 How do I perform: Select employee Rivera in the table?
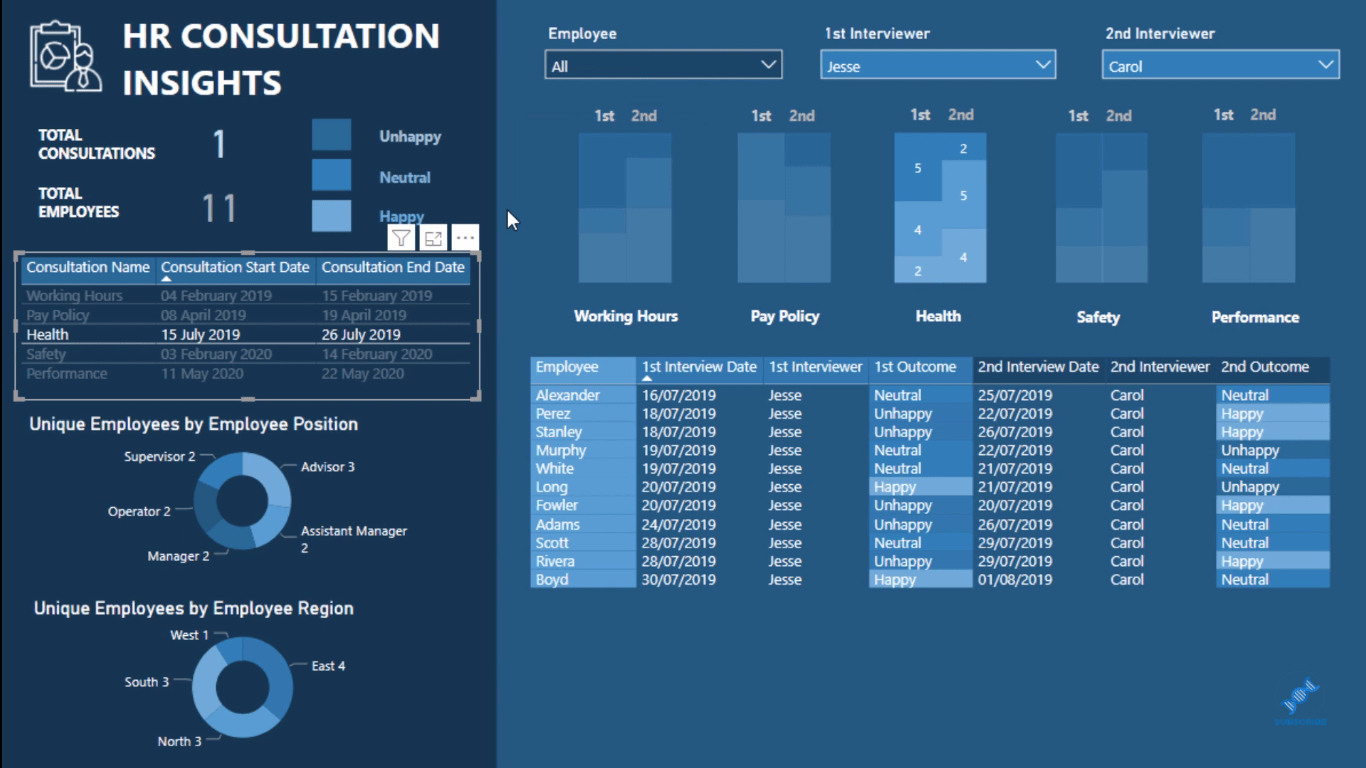pyautogui.click(x=583, y=561)
